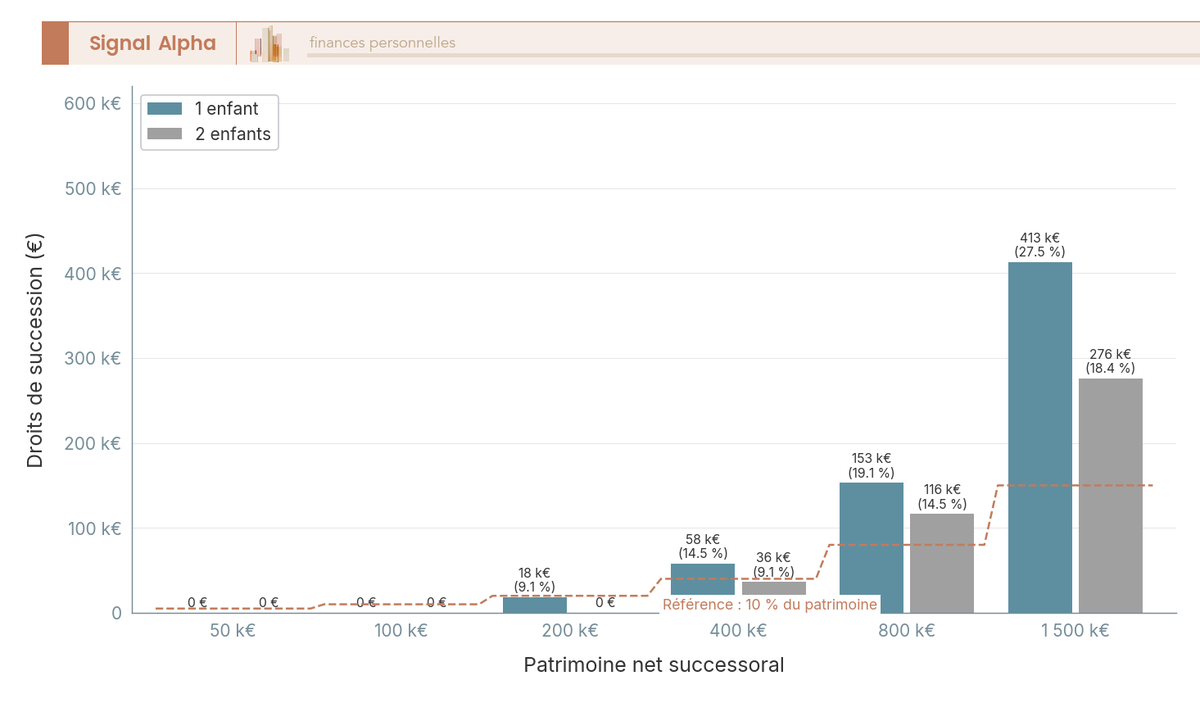Select the 153 k€ blue bar

pos(871,547)
